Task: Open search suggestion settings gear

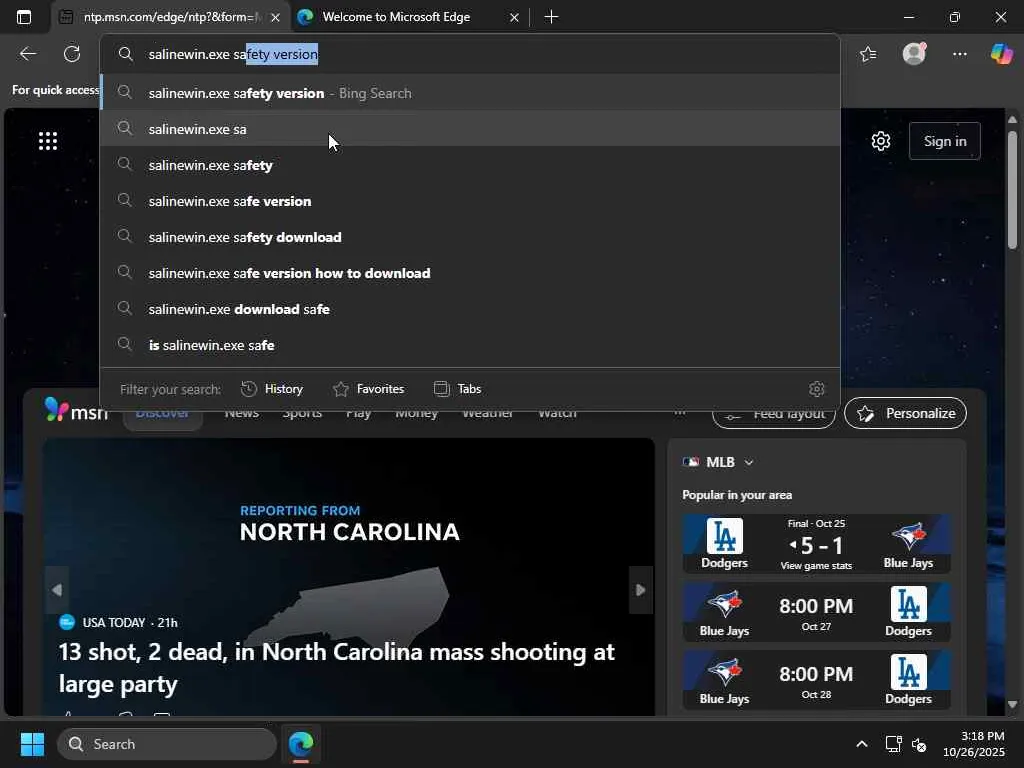Action: [816, 389]
